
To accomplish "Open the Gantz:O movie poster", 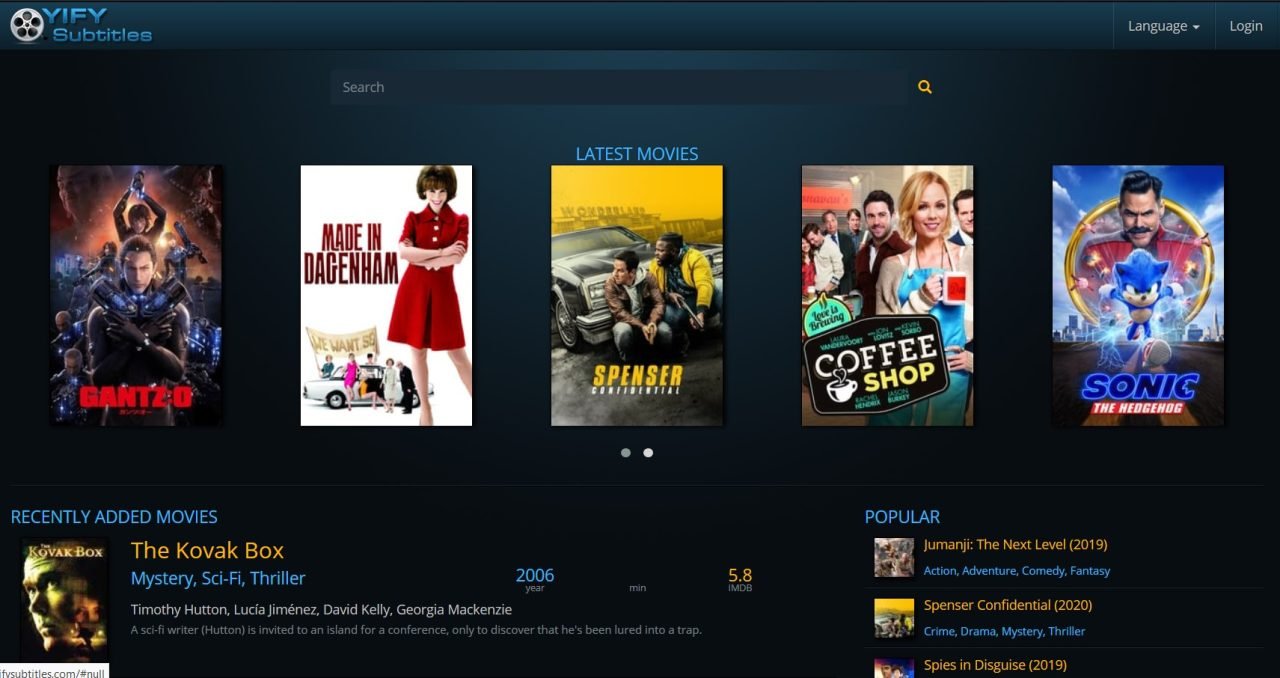I will 136,296.
